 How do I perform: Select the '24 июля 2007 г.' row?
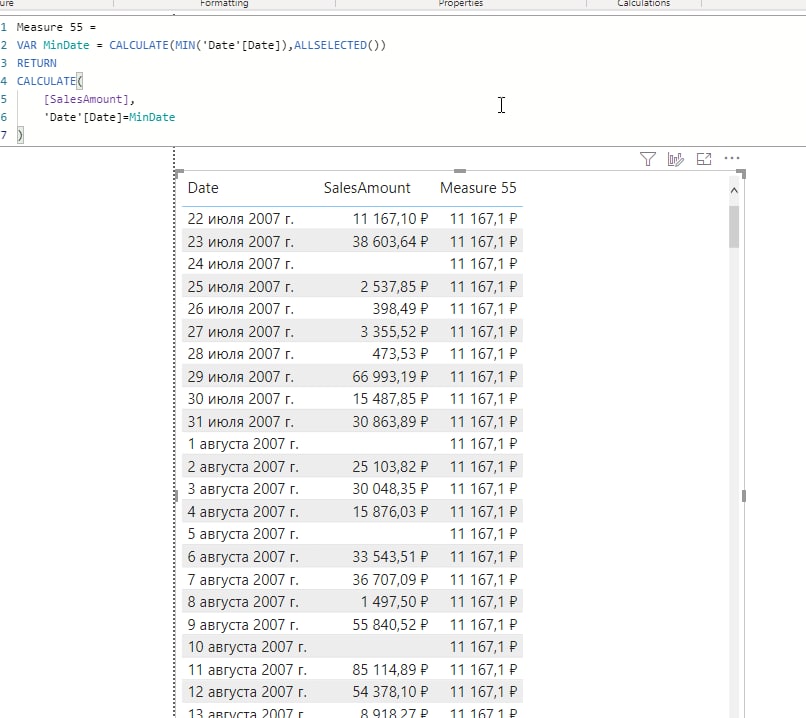(352, 264)
